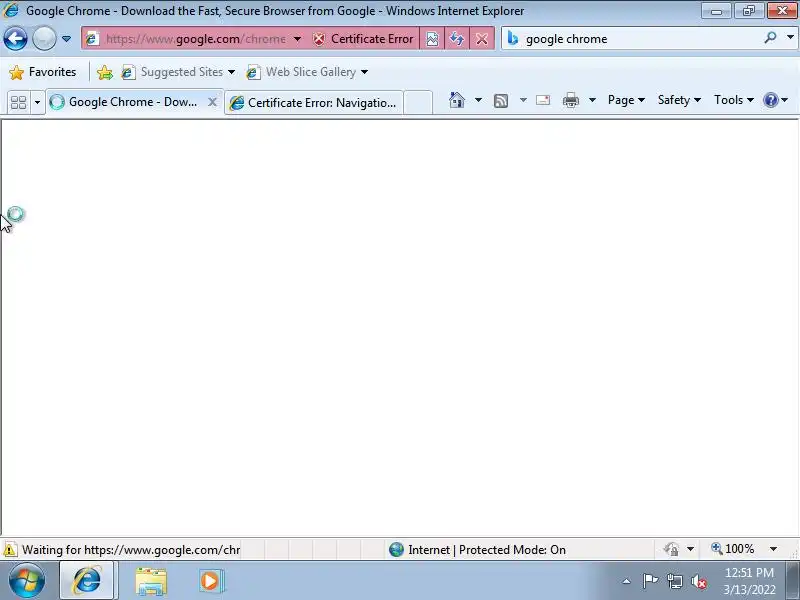Open a new blank tab

click(x=418, y=102)
